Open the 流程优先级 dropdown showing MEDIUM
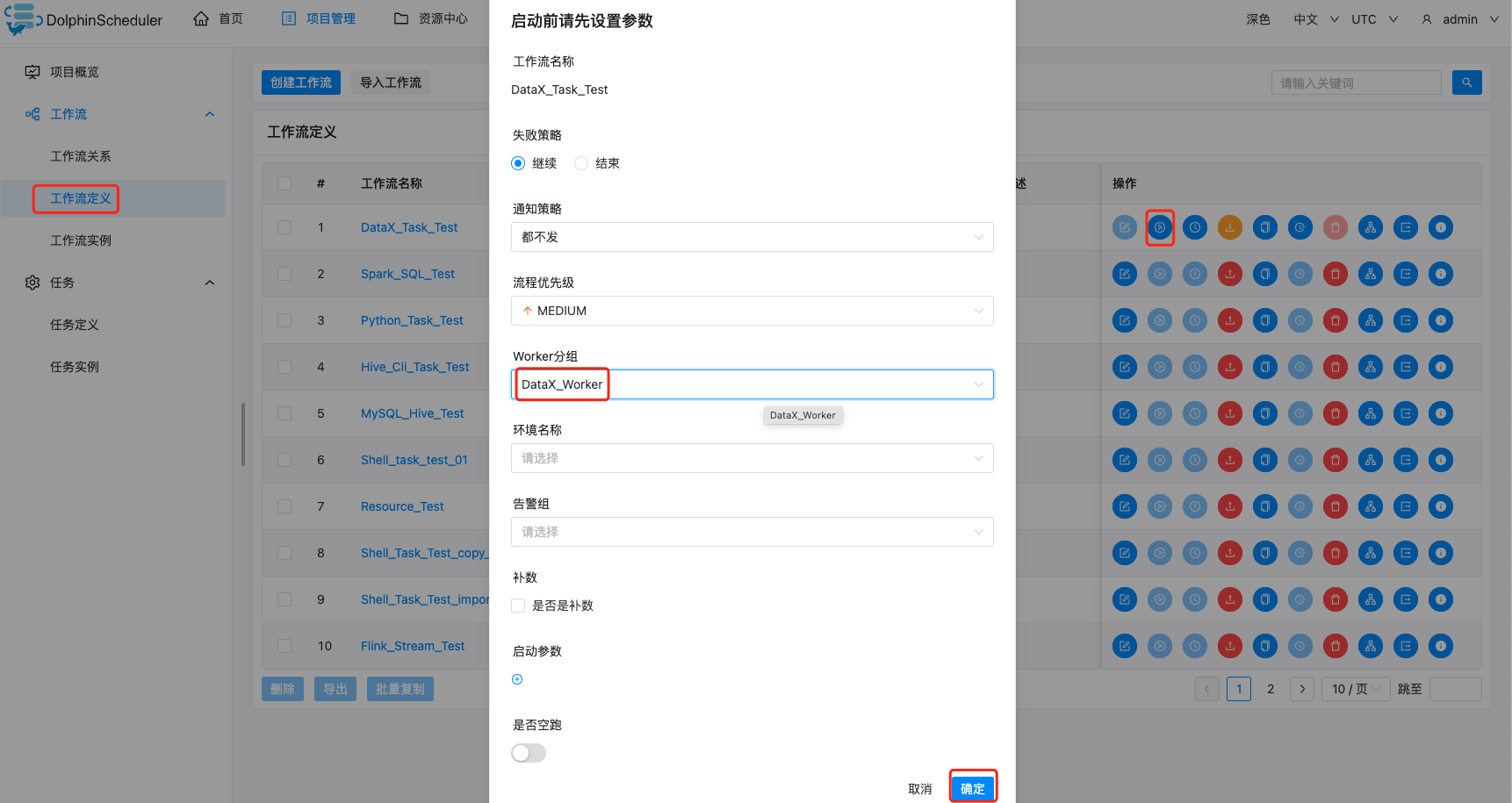The height and width of the screenshot is (803, 1512). tap(752, 311)
